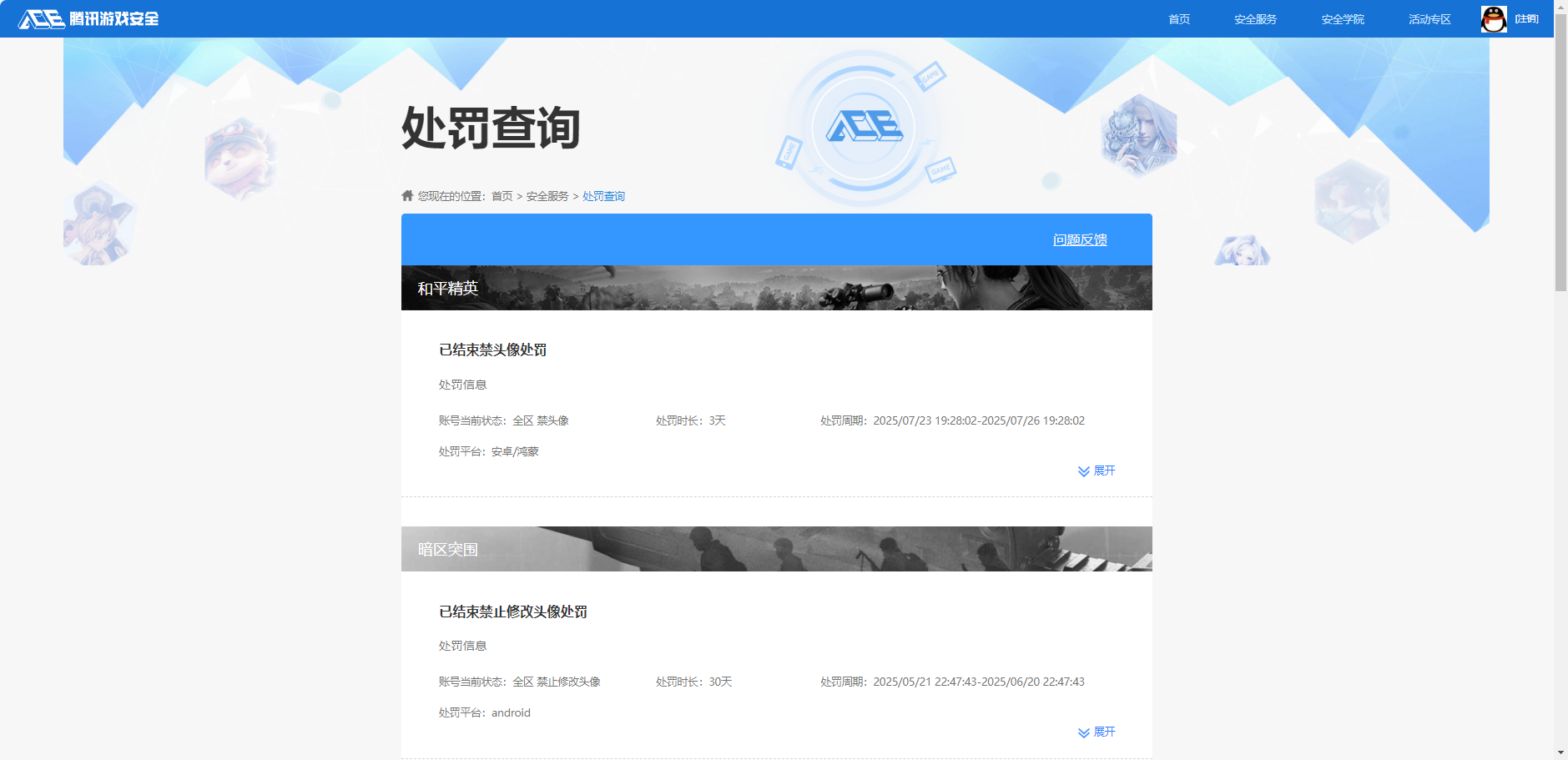The width and height of the screenshot is (1568, 760).
Task: Click the [注销] logout link
Action: click(x=1527, y=19)
